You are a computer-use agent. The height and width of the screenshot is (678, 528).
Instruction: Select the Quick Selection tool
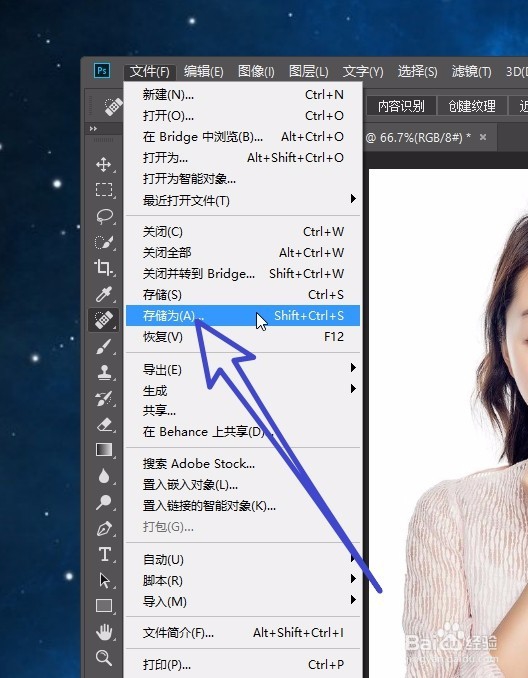103,242
